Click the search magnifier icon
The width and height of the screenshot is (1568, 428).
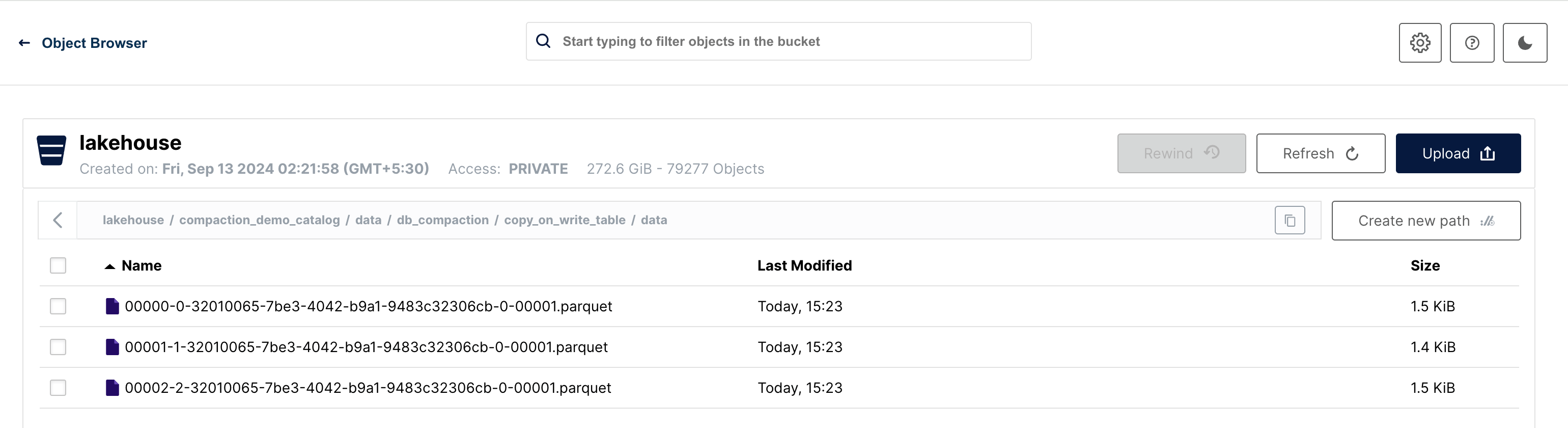tap(543, 41)
